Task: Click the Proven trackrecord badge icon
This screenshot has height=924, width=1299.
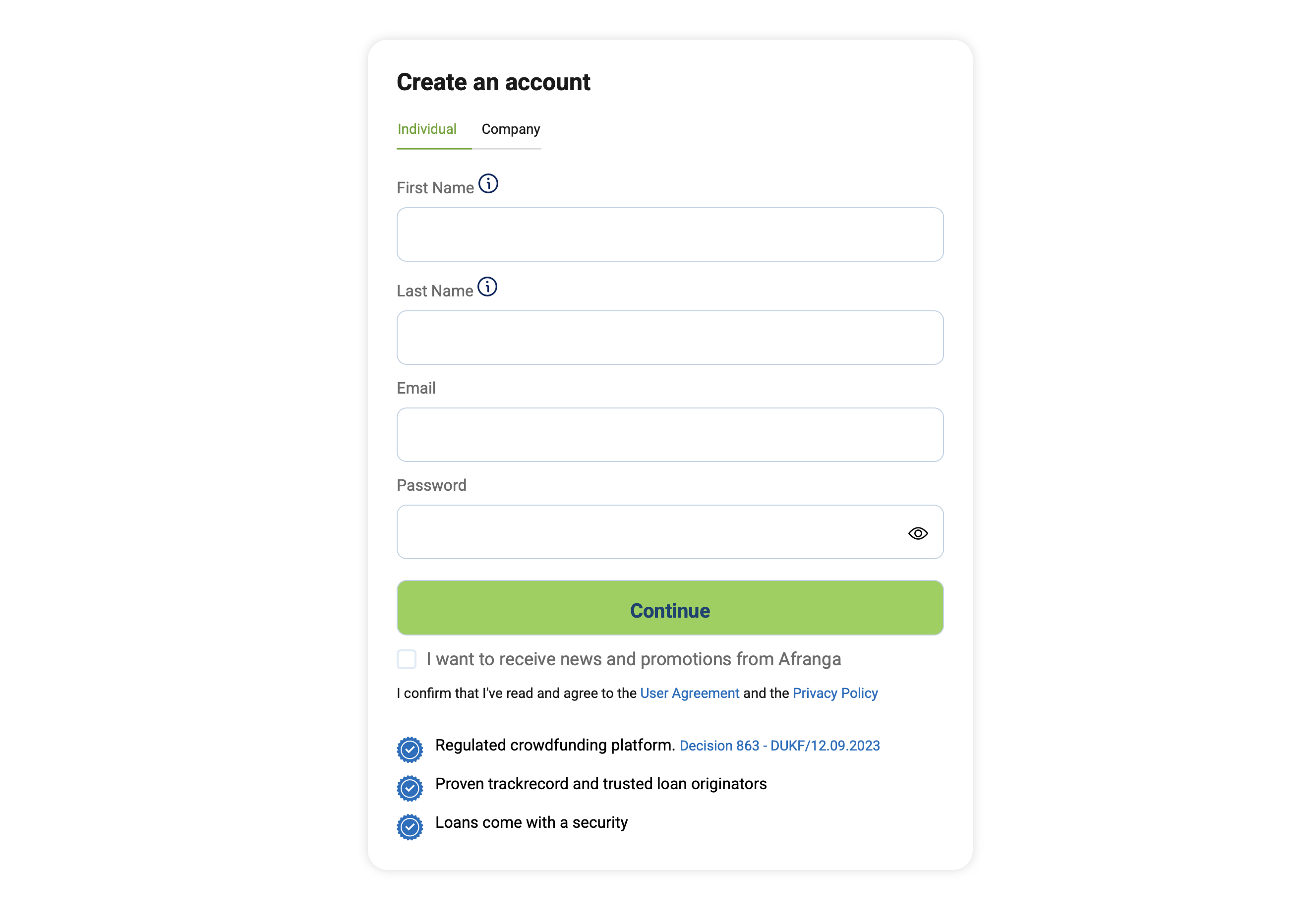Action: 410,788
